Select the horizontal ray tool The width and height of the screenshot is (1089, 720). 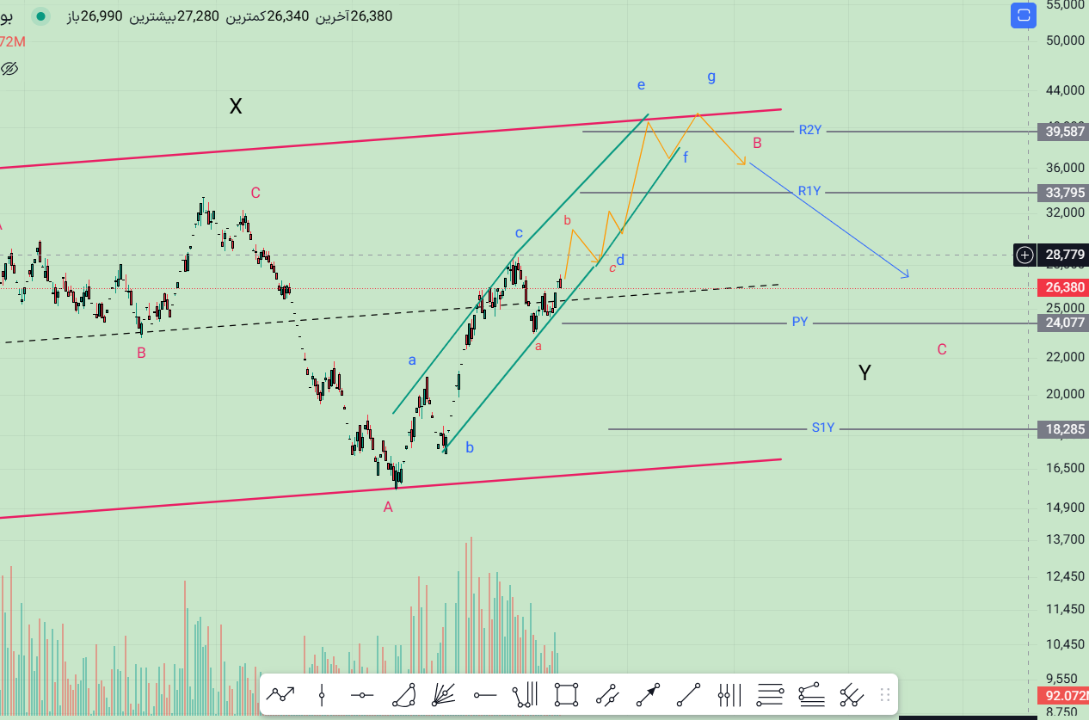coord(485,694)
